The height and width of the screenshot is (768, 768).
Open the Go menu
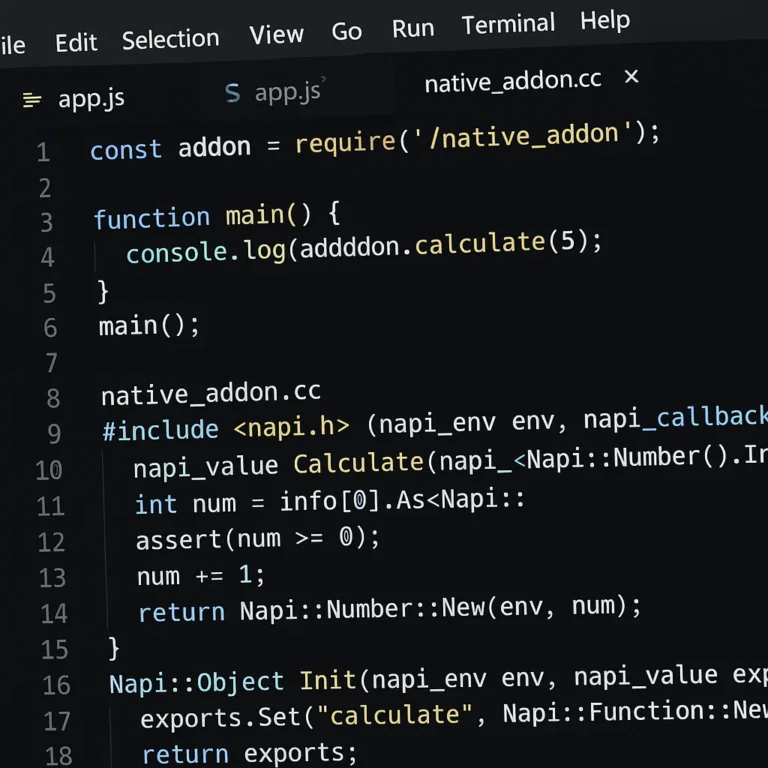pyautogui.click(x=346, y=31)
